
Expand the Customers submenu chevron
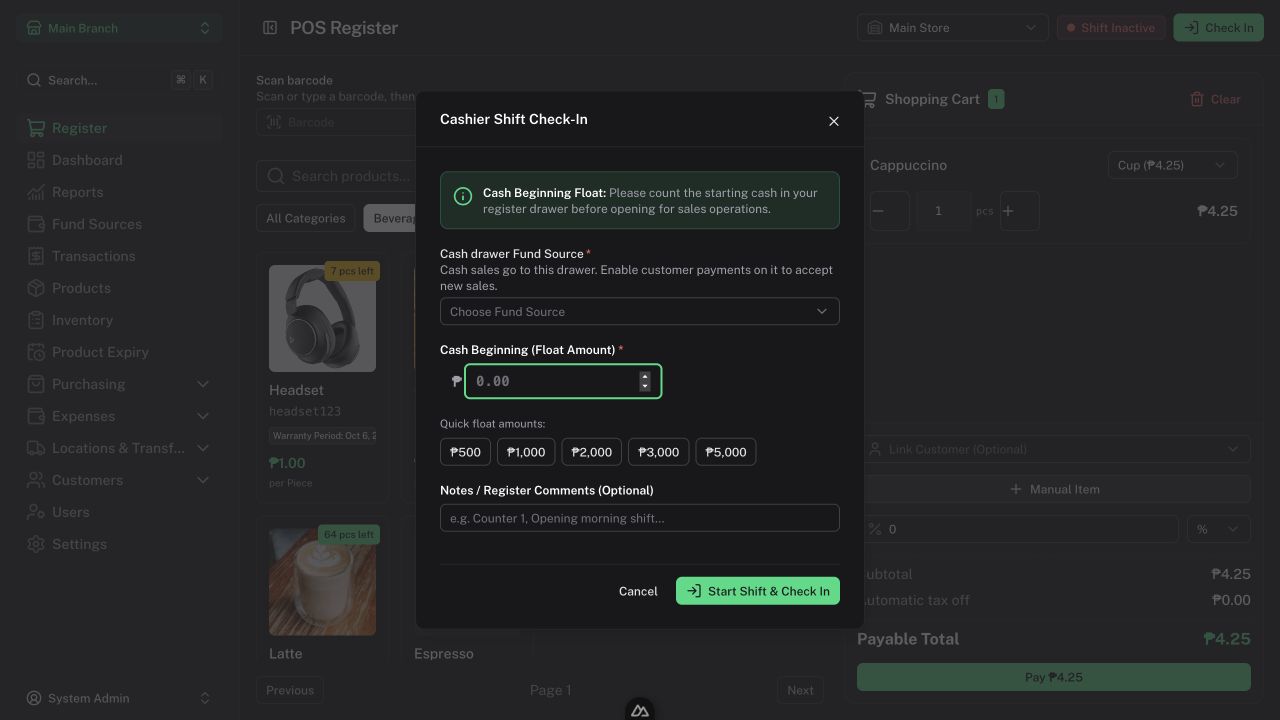click(203, 480)
